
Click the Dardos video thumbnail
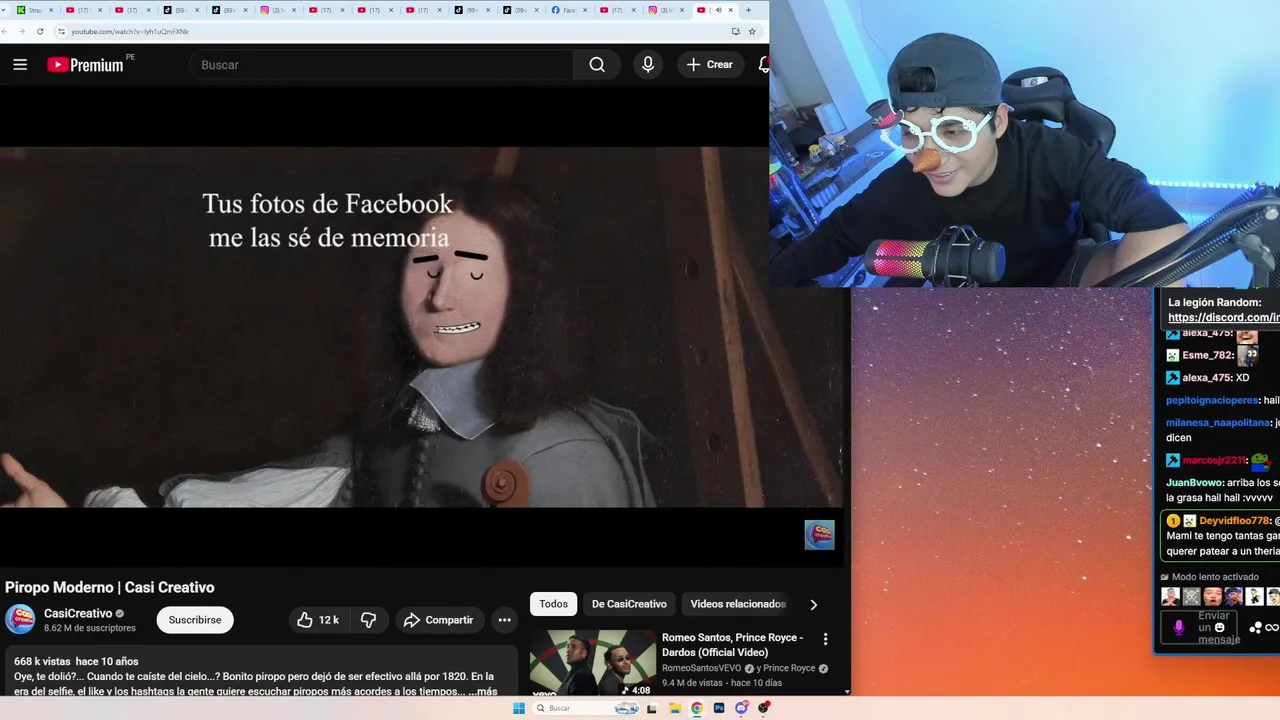click(x=593, y=662)
